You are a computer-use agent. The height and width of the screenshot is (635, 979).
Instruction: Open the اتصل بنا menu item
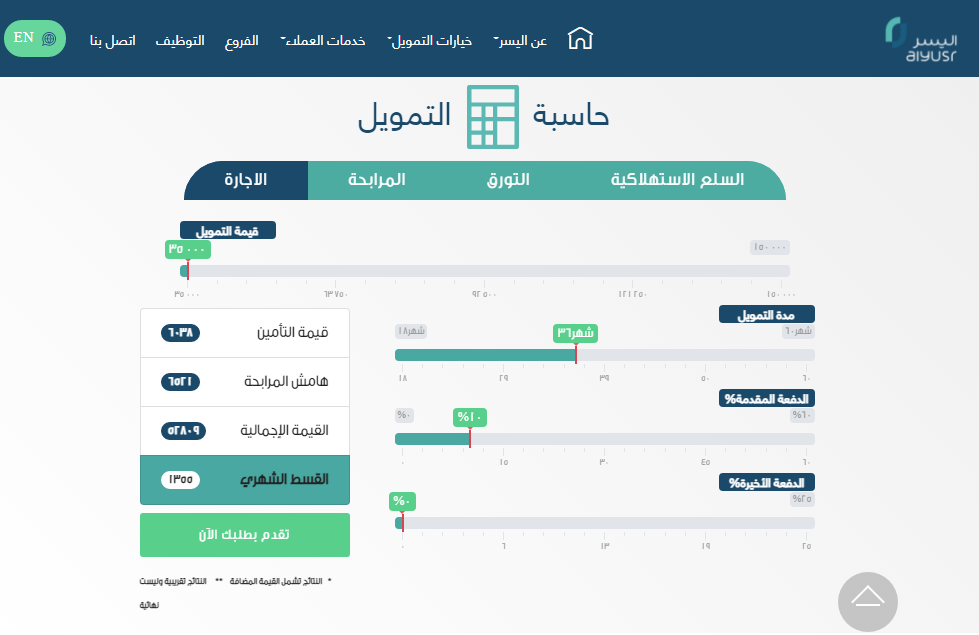[112, 41]
